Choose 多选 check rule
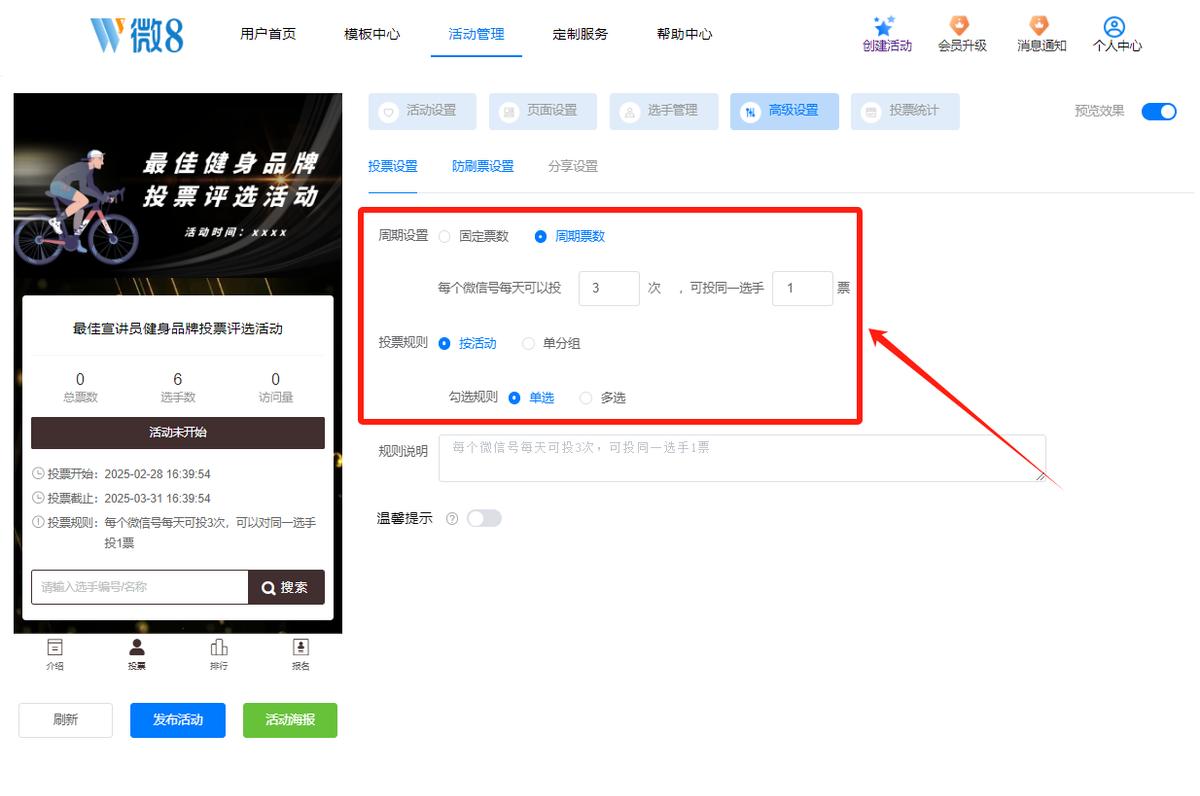 tap(603, 397)
